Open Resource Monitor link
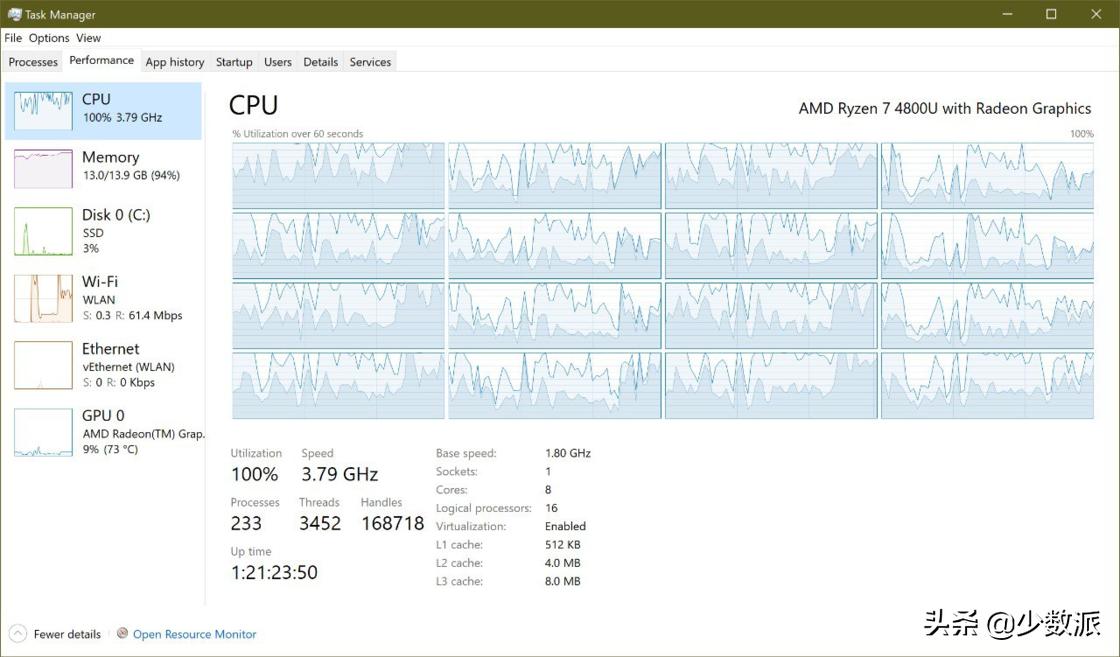Screen dimensions: 1120x657 point(194,634)
